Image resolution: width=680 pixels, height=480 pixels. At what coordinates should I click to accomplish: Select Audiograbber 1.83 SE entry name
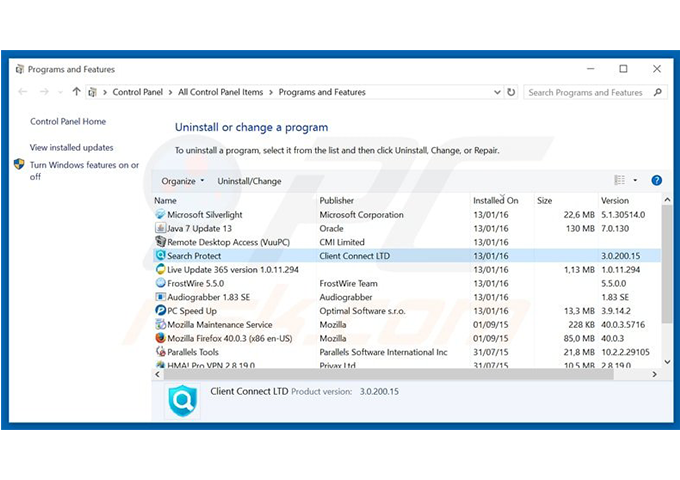209,297
